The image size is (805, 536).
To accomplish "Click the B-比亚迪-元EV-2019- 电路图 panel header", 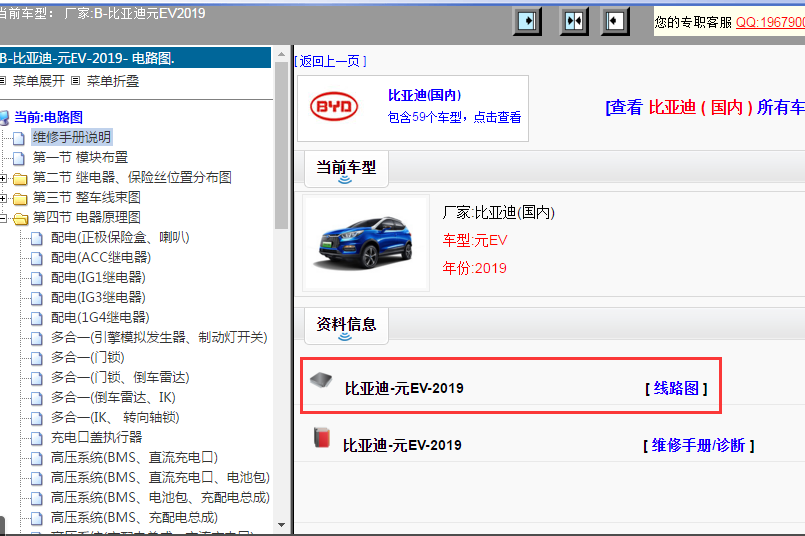I will pos(136,58).
